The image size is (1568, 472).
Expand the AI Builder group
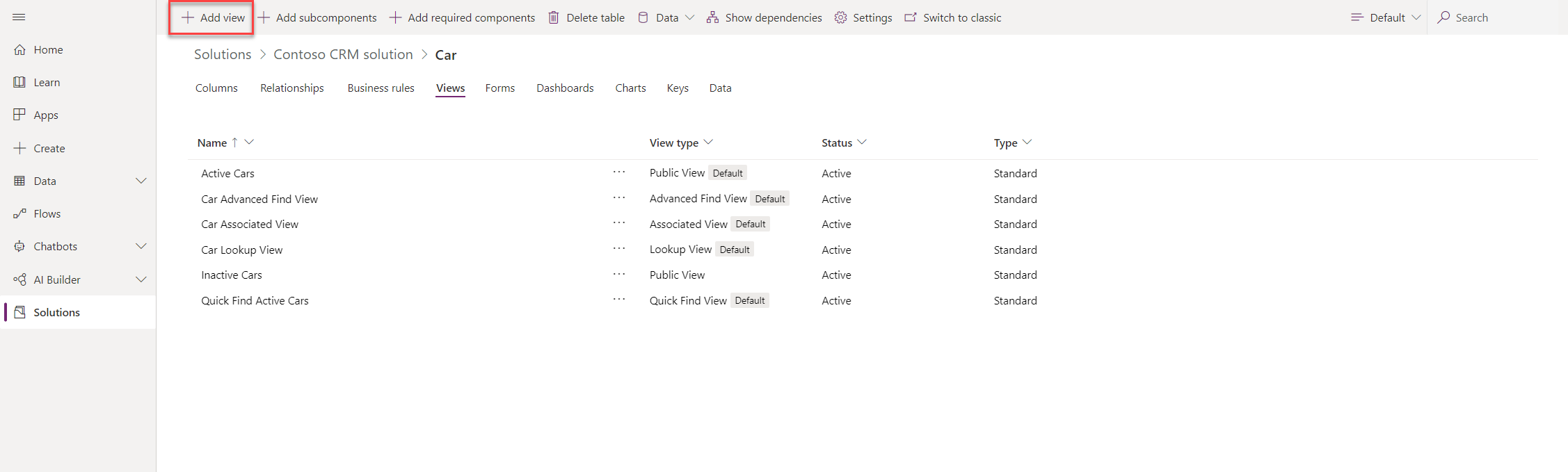[141, 280]
